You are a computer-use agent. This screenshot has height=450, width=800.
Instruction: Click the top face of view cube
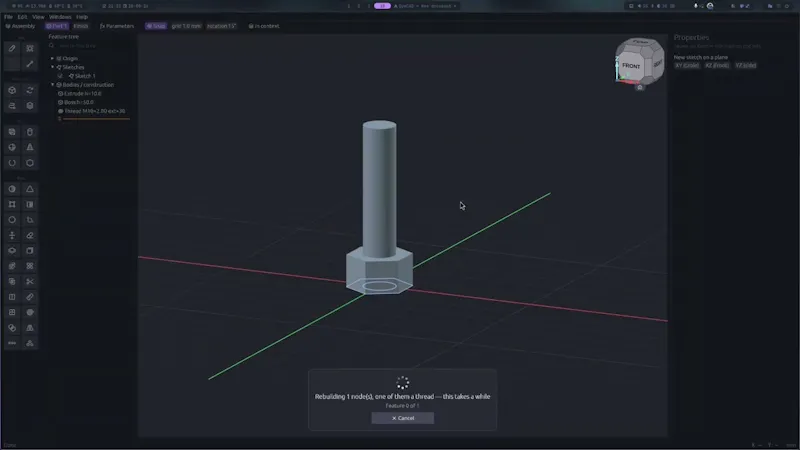640,42
